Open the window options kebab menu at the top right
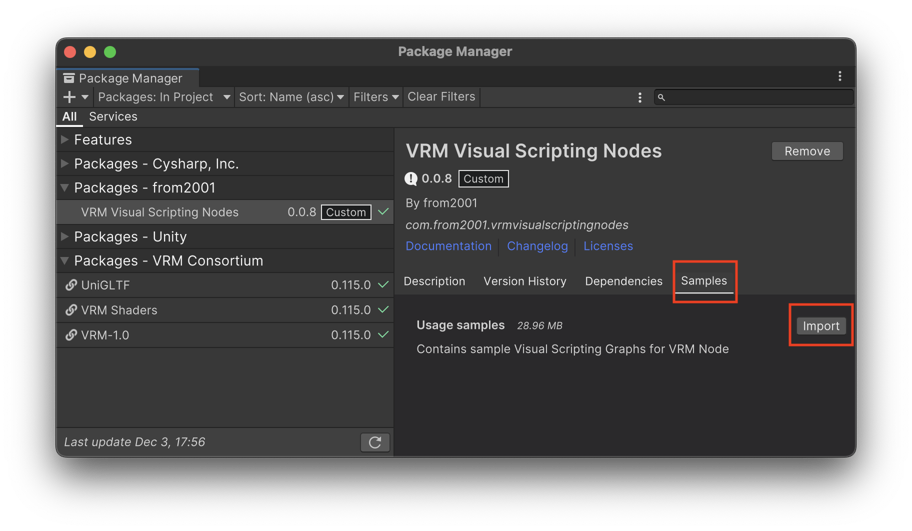 point(839,76)
